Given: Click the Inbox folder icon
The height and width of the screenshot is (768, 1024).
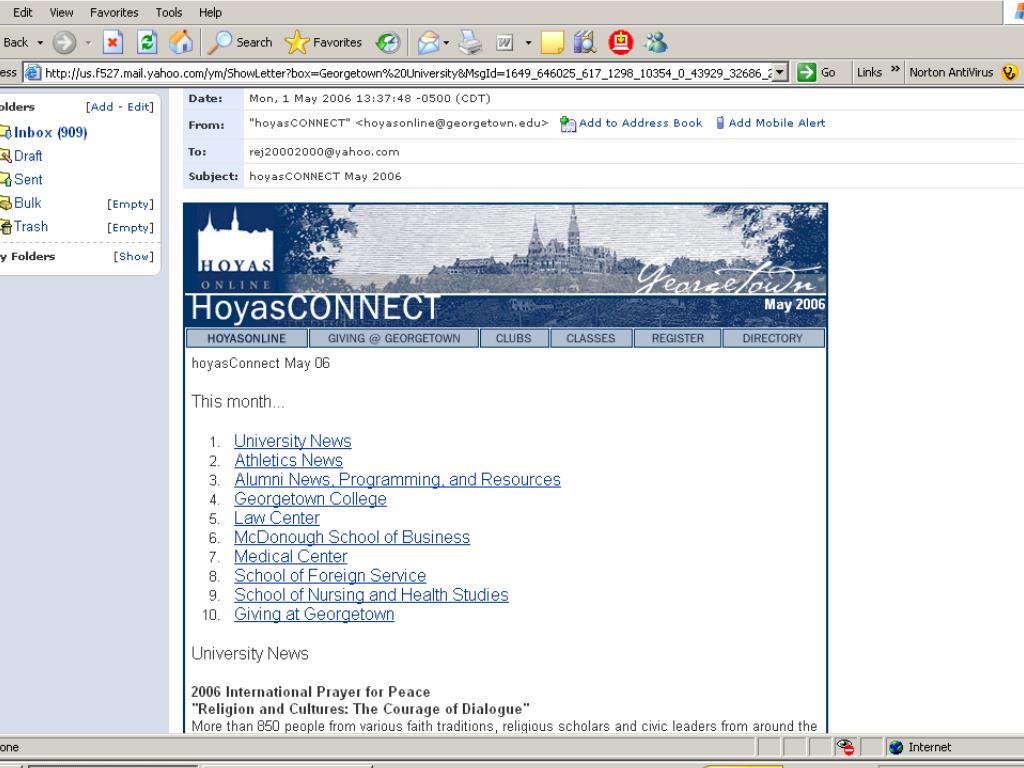Looking at the screenshot, I should coord(6,133).
